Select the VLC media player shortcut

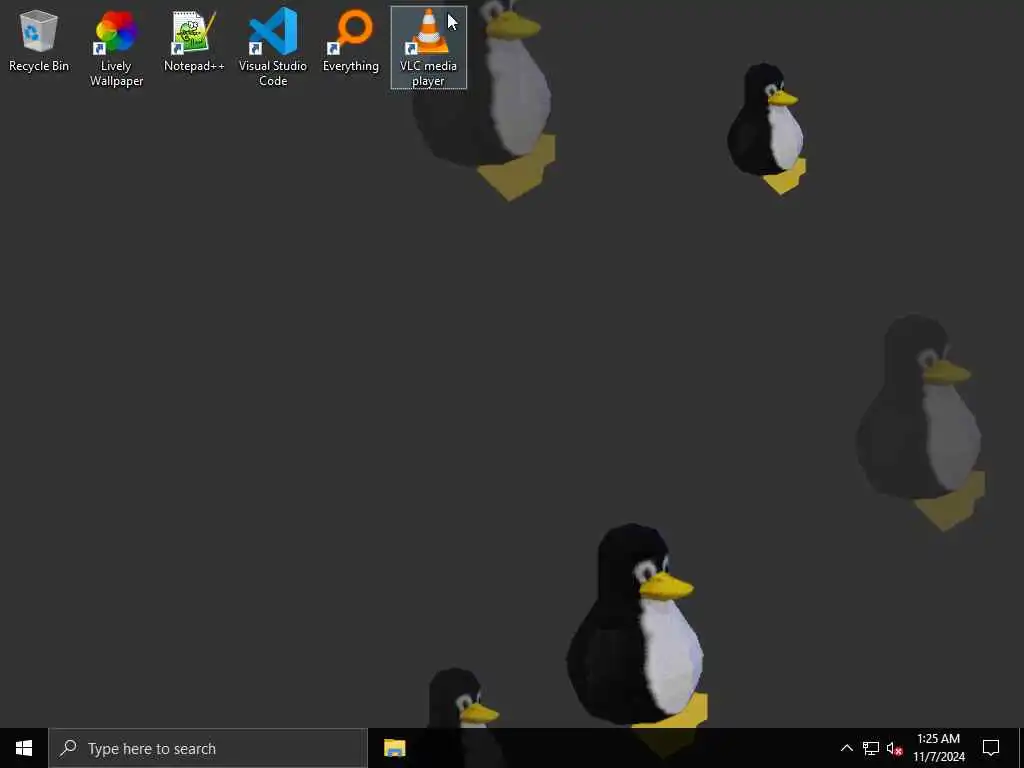coord(428,48)
